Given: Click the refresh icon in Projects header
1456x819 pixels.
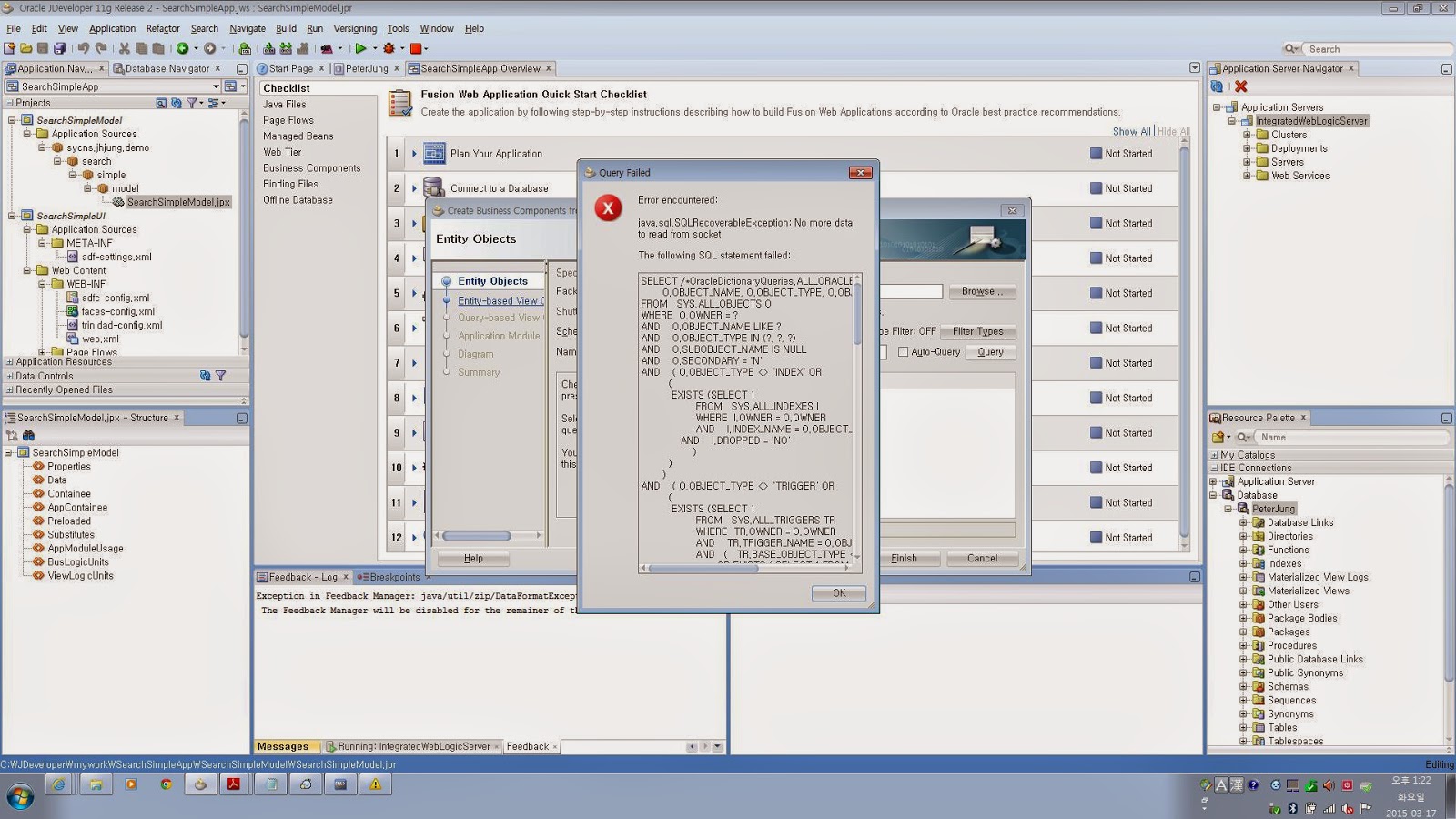Looking at the screenshot, I should click(x=177, y=103).
